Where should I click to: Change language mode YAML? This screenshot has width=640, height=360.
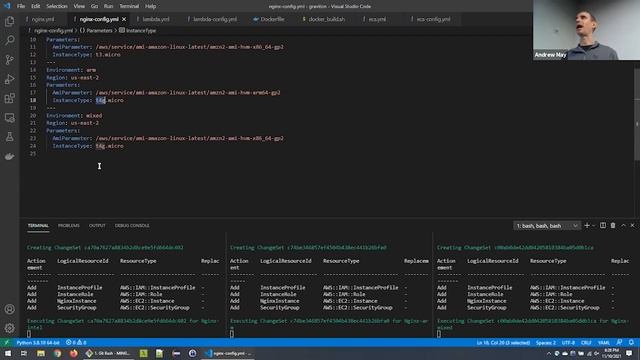click(x=604, y=342)
